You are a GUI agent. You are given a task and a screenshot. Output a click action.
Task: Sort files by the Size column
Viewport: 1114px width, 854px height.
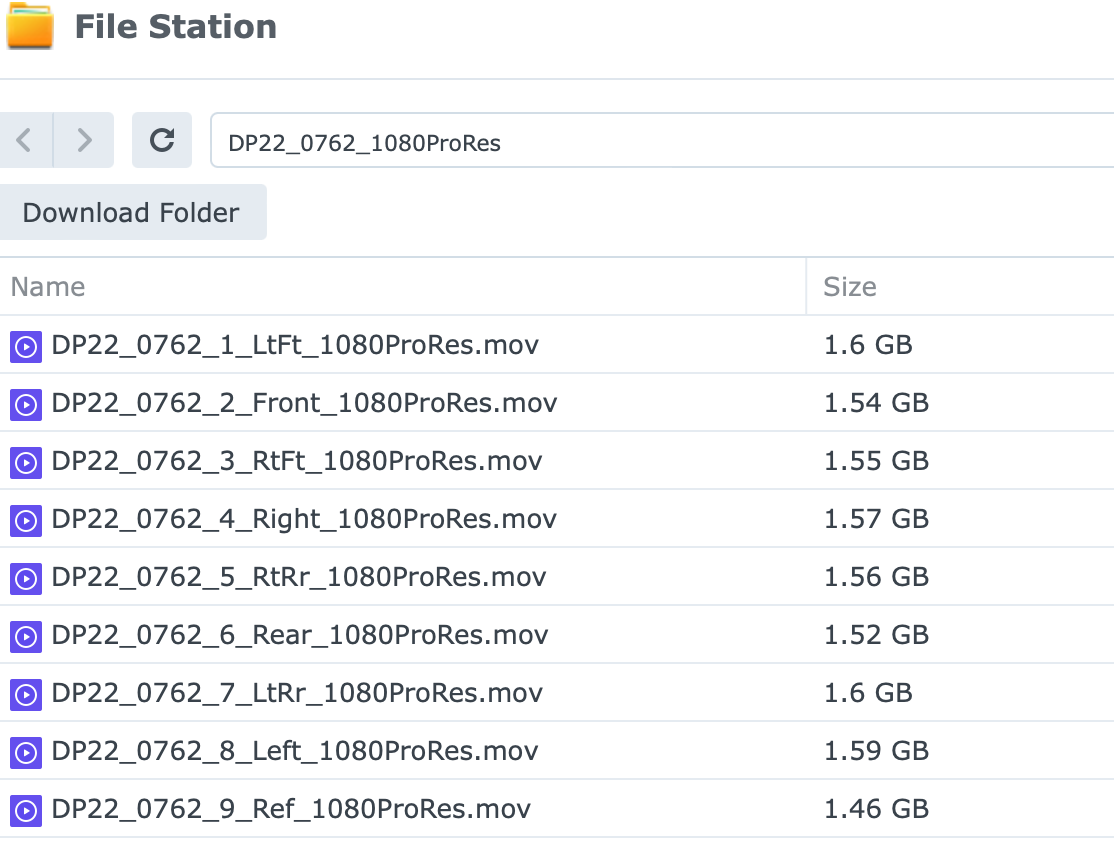pos(849,286)
